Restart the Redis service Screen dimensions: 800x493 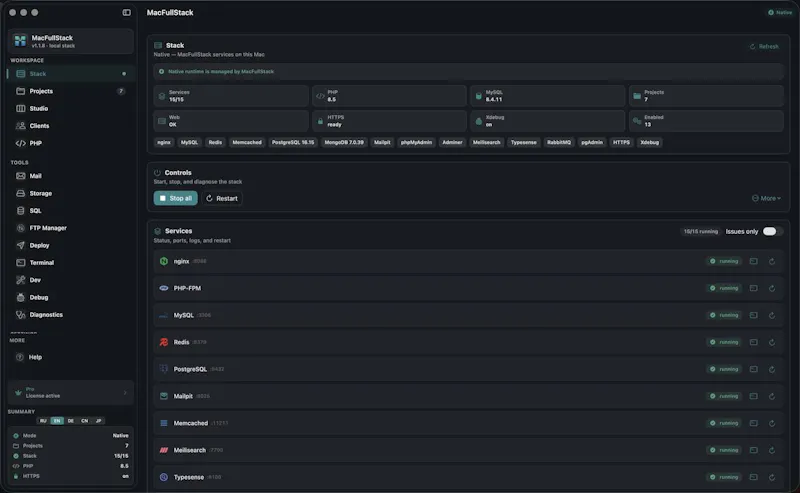(772, 342)
